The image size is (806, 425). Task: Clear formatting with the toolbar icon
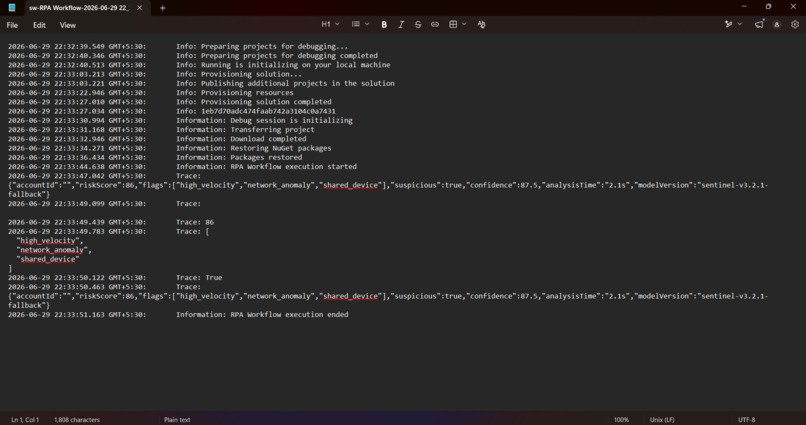pyautogui.click(x=481, y=25)
